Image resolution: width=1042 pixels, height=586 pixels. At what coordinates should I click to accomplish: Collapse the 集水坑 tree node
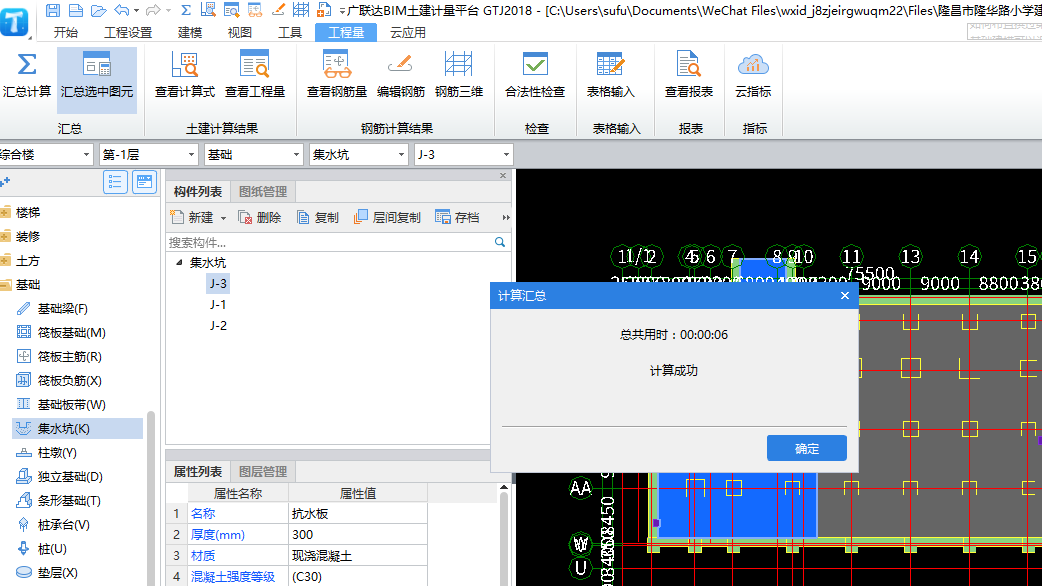coord(179,262)
